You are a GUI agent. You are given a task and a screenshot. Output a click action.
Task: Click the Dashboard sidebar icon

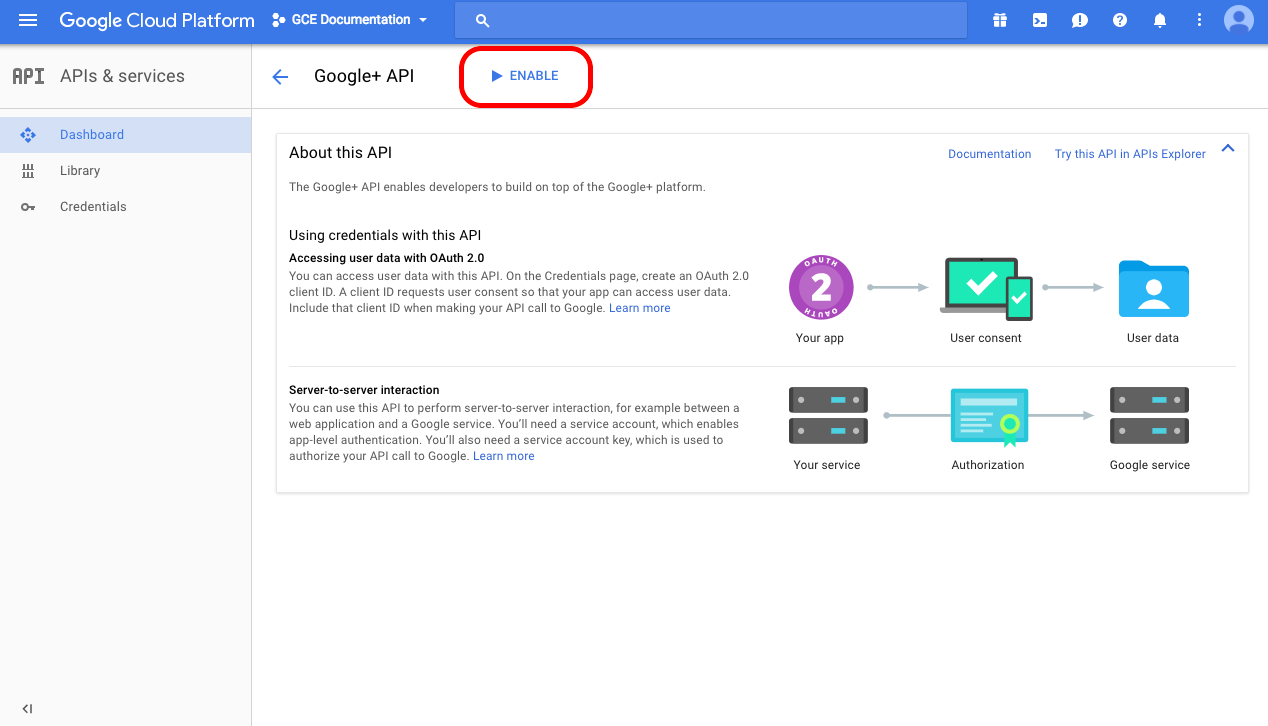click(x=28, y=135)
